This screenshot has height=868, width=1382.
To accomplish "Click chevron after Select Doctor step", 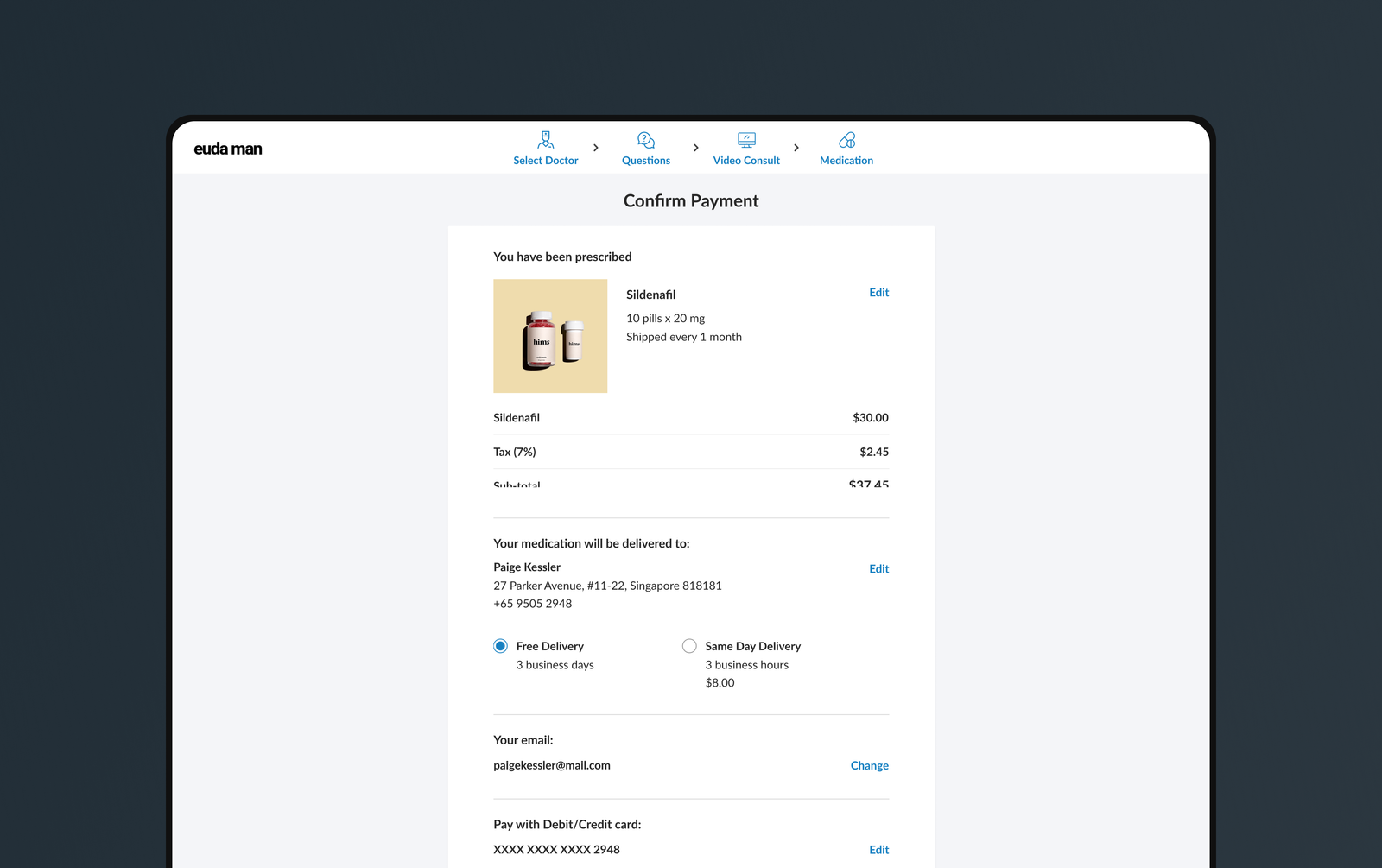I will coord(596,148).
